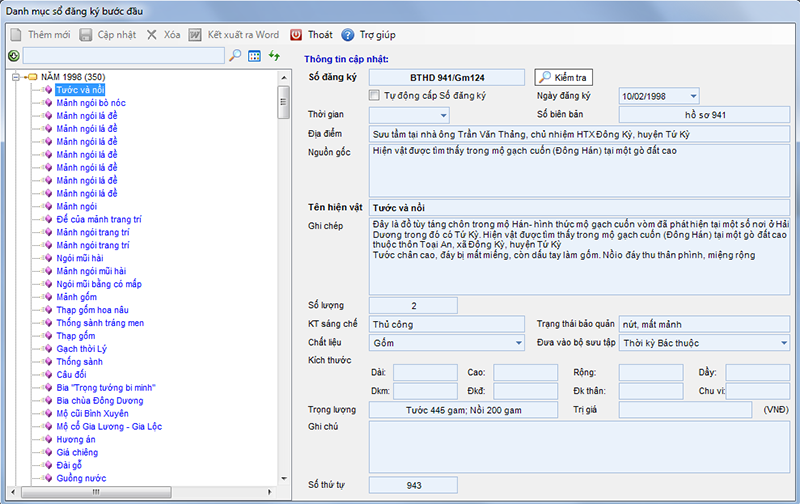Select Mảnh ngói mũi hài item
The width and height of the screenshot is (800, 504).
point(91,271)
